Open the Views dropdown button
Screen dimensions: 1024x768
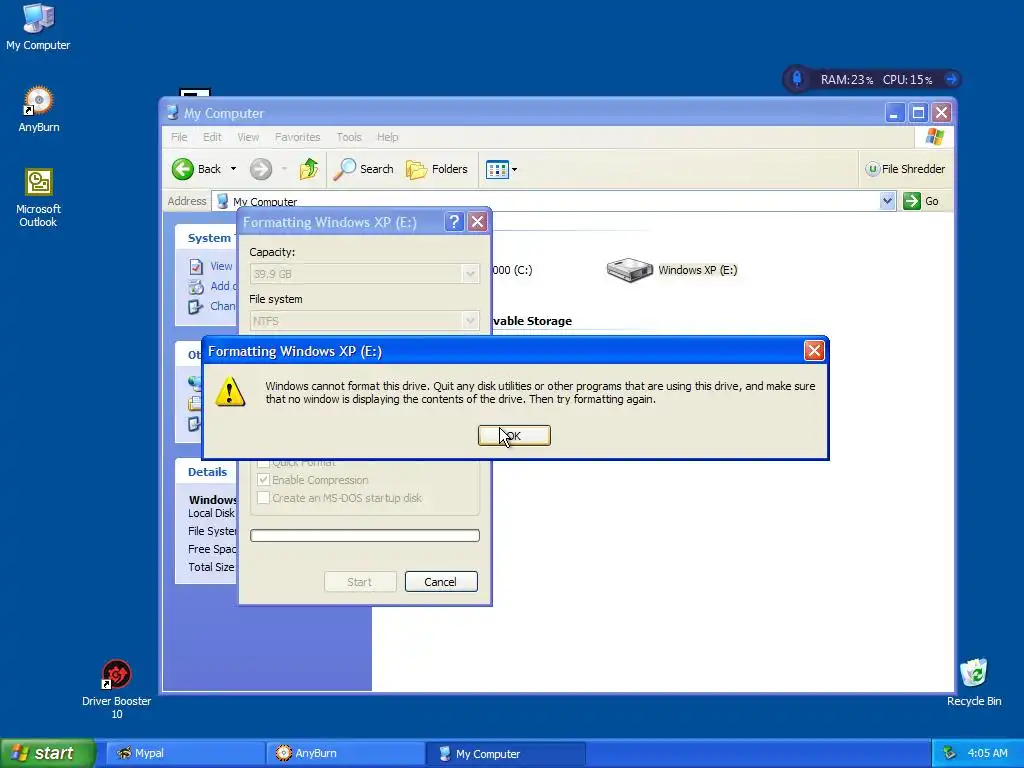click(x=502, y=170)
